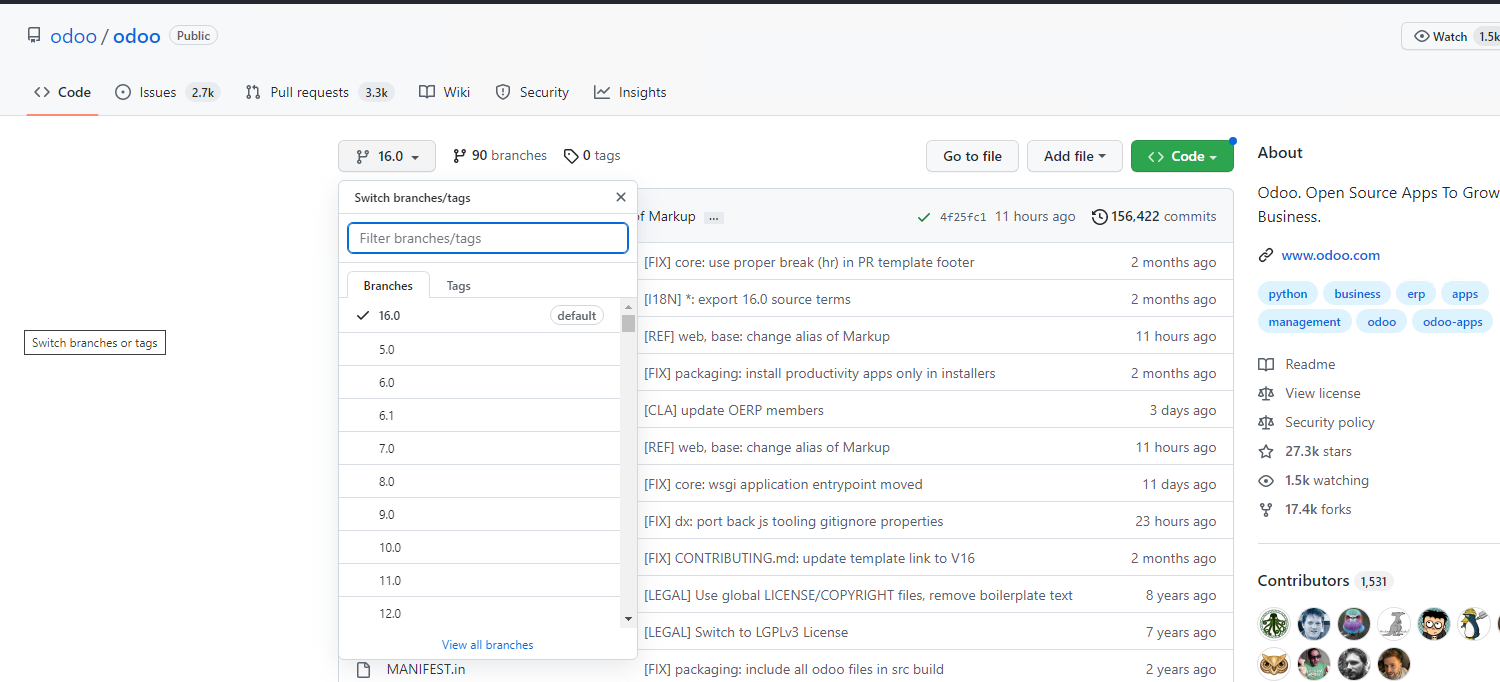Click the owl contributor avatar
Image resolution: width=1500 pixels, height=682 pixels.
click(x=1274, y=664)
